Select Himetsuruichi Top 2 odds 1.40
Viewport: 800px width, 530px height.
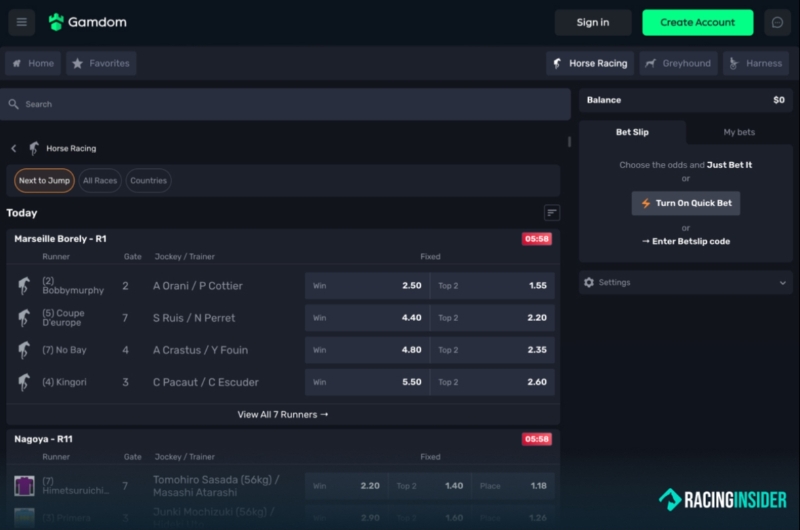pos(430,486)
